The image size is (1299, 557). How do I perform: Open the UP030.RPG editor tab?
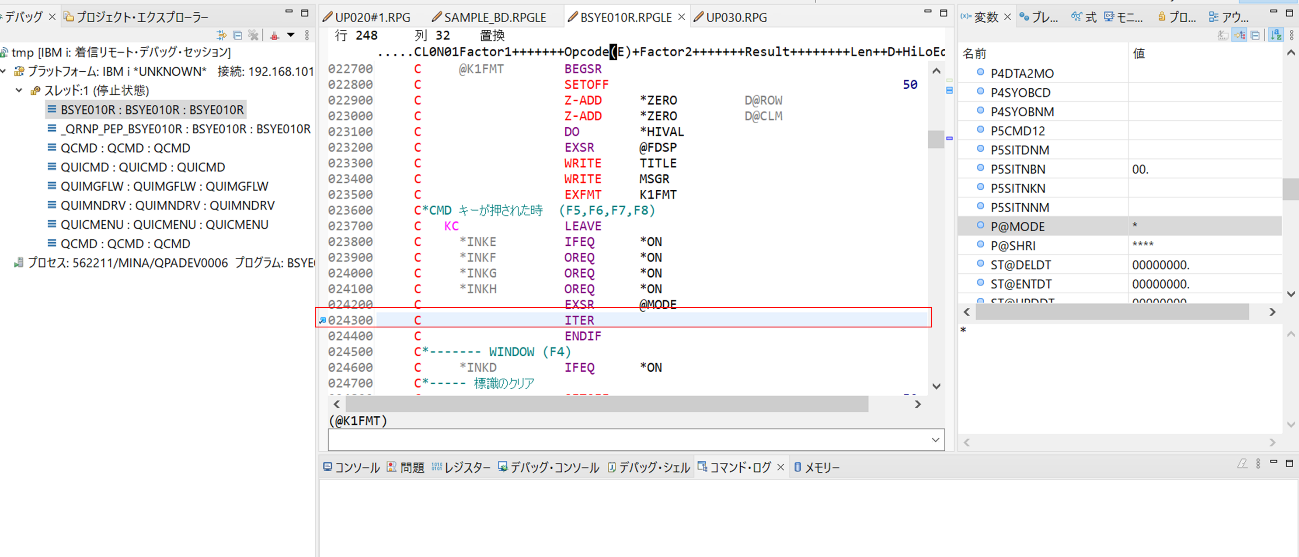[x=730, y=17]
